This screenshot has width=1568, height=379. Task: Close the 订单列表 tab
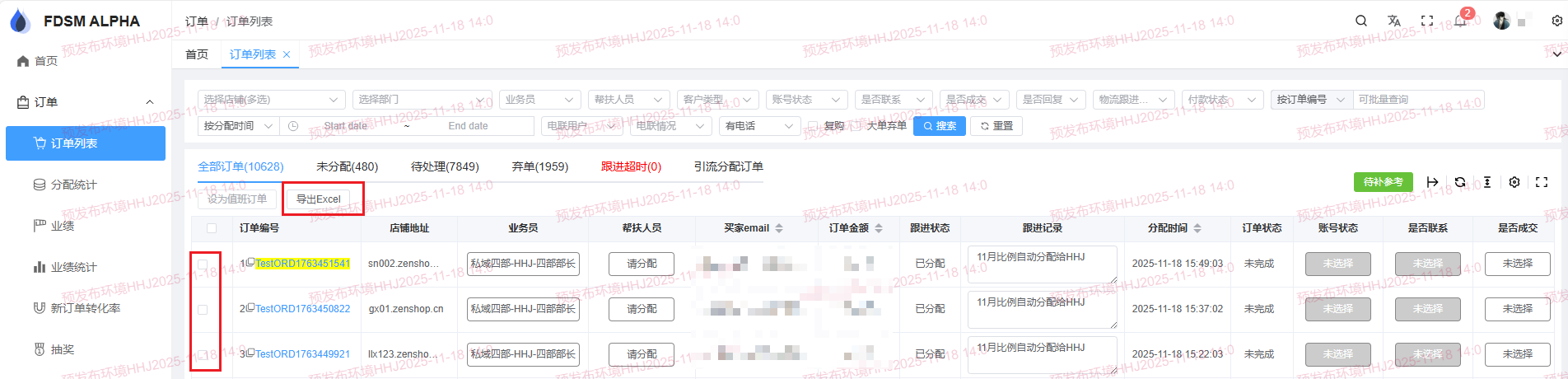(x=287, y=54)
